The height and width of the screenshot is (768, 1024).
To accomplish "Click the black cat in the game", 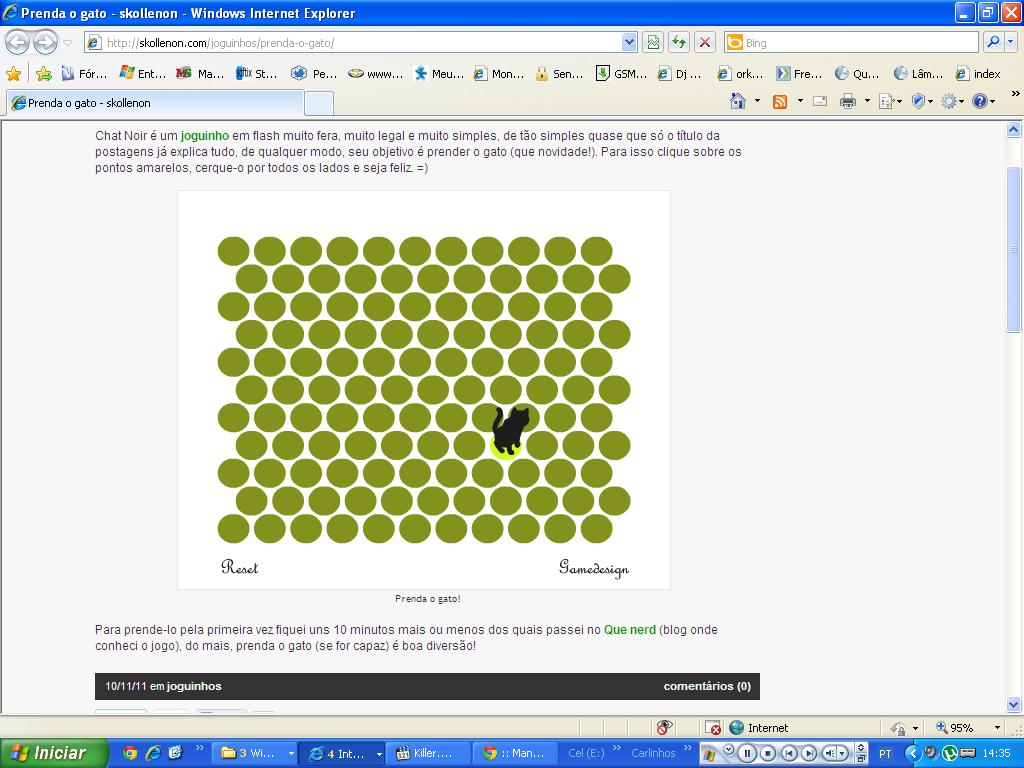I will (x=509, y=430).
